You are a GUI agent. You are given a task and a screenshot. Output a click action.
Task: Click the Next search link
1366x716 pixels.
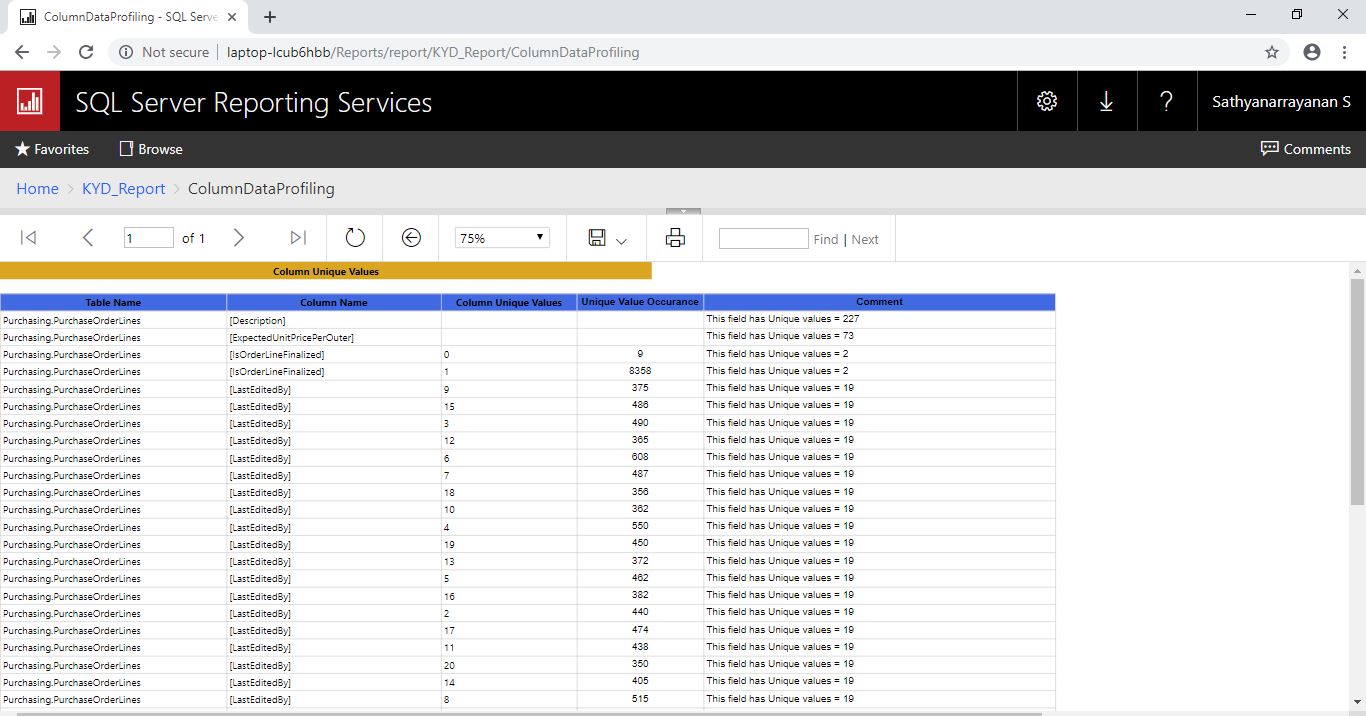(x=865, y=239)
